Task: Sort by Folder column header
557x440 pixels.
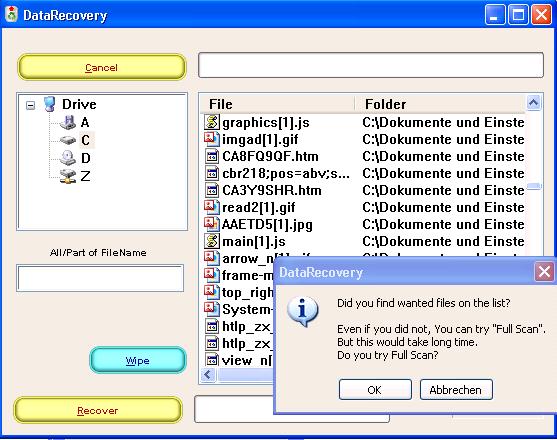Action: click(x=440, y=104)
